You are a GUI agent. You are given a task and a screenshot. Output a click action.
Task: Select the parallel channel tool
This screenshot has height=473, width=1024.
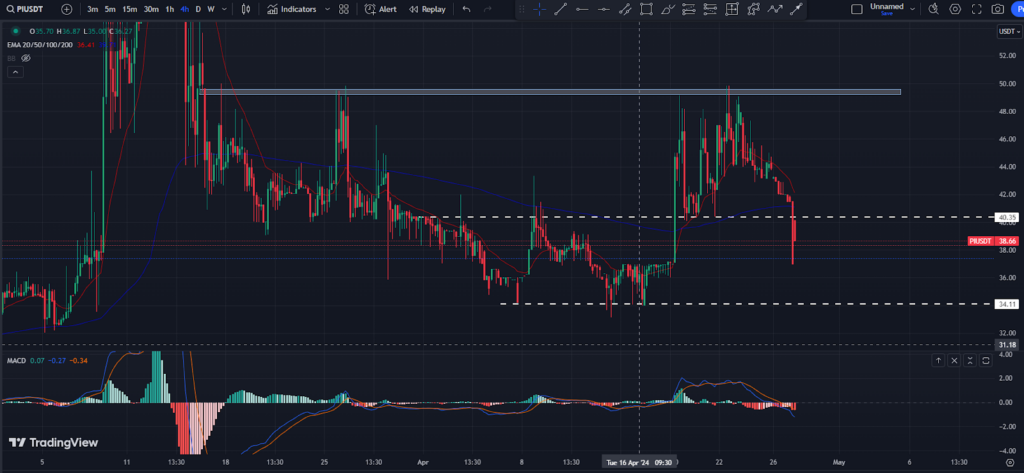pos(624,9)
